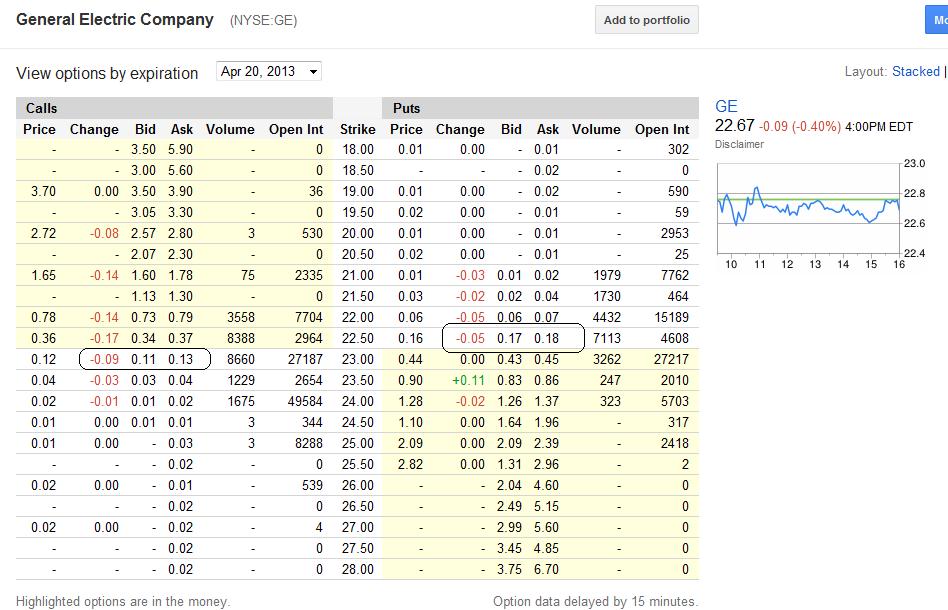Click put open interest 2953
948x610 pixels.
(675, 233)
